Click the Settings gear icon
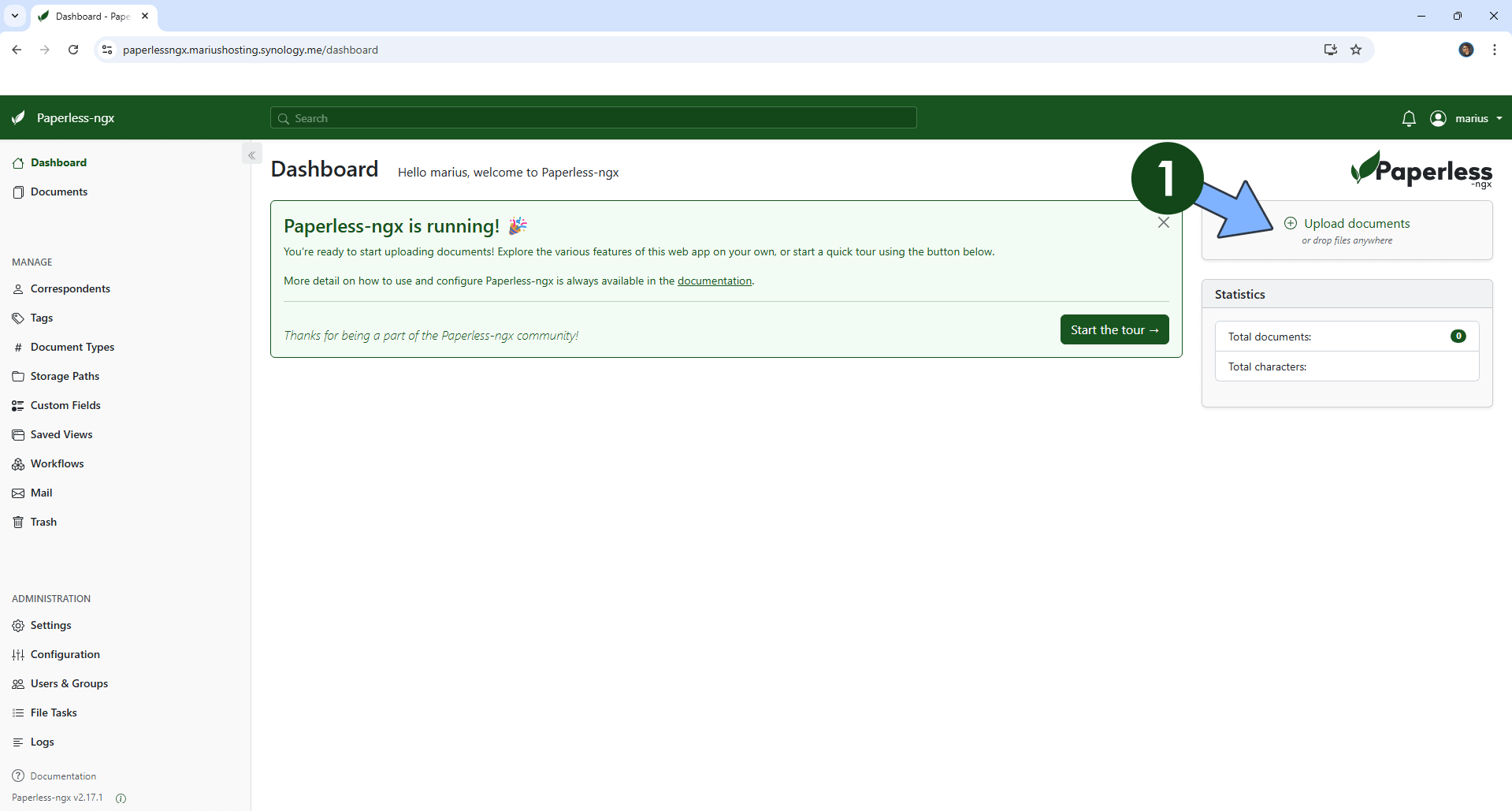1512x811 pixels. (x=18, y=626)
